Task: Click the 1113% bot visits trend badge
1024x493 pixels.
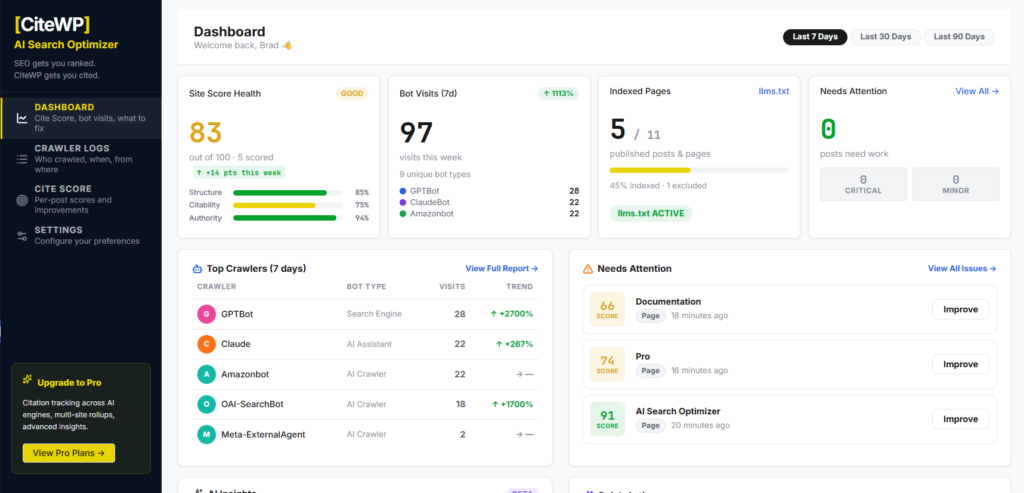Action: pyautogui.click(x=558, y=93)
